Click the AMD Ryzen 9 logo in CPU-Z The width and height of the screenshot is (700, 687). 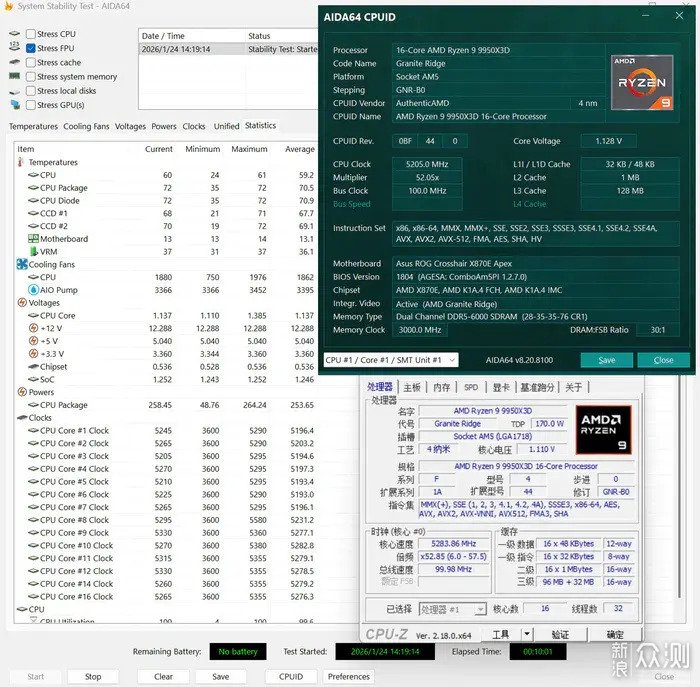point(604,429)
